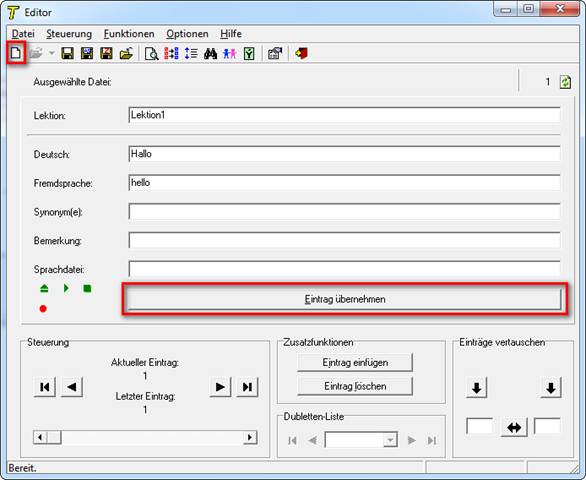
Task: Click into the Synonym(e) input field
Action: (345, 212)
